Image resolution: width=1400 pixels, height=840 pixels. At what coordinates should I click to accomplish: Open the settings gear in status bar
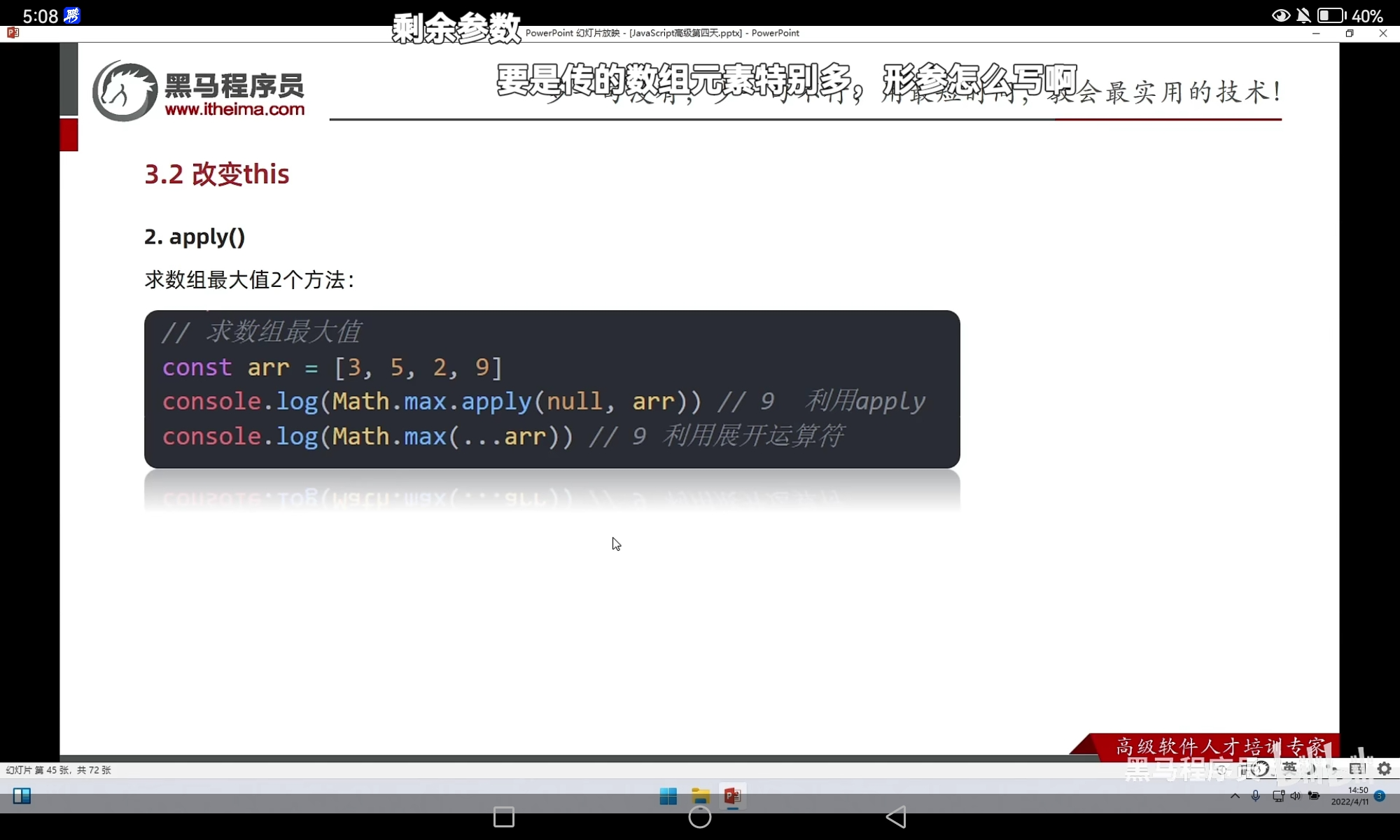coord(1384,769)
